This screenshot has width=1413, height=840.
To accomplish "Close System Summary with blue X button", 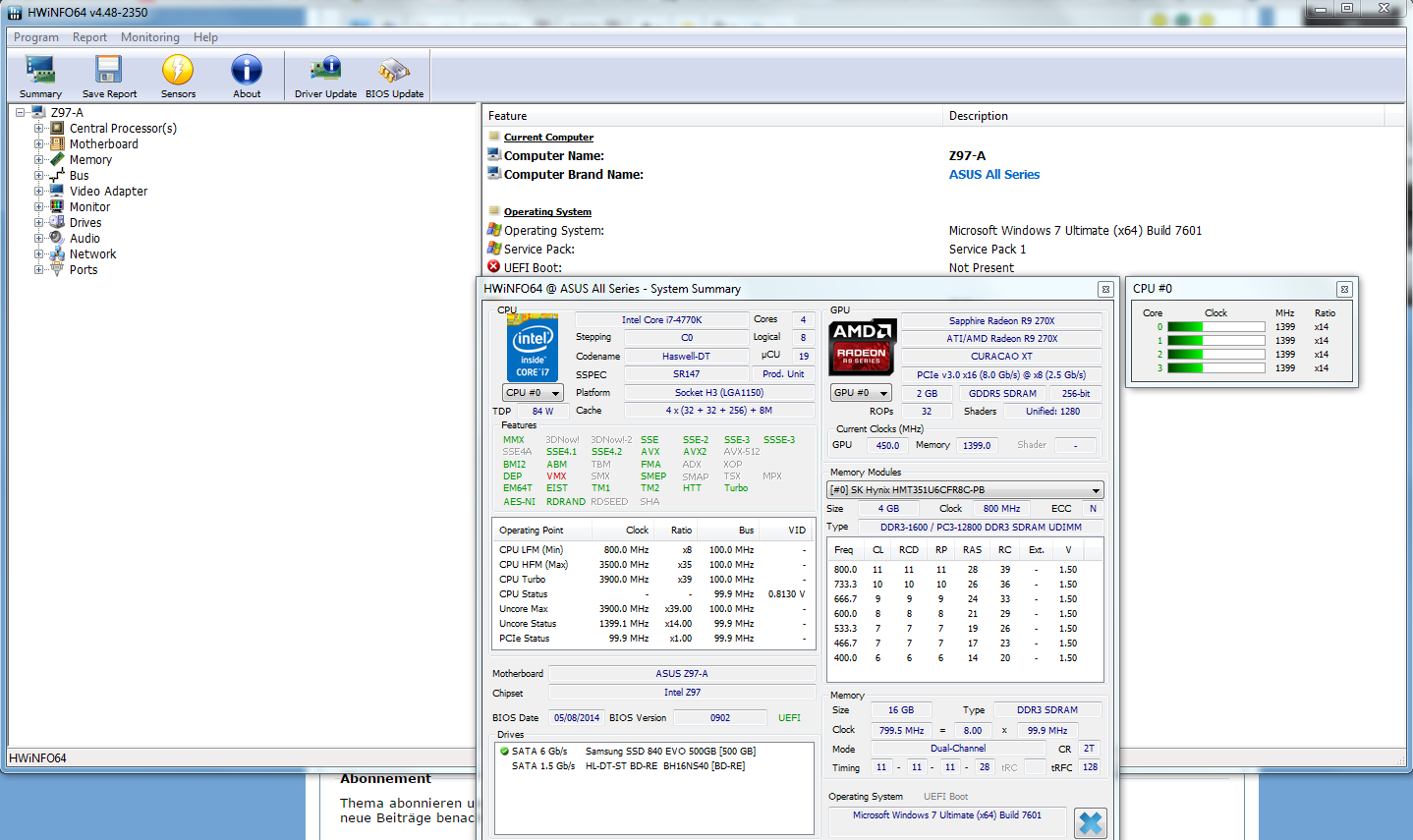I will 1090,822.
